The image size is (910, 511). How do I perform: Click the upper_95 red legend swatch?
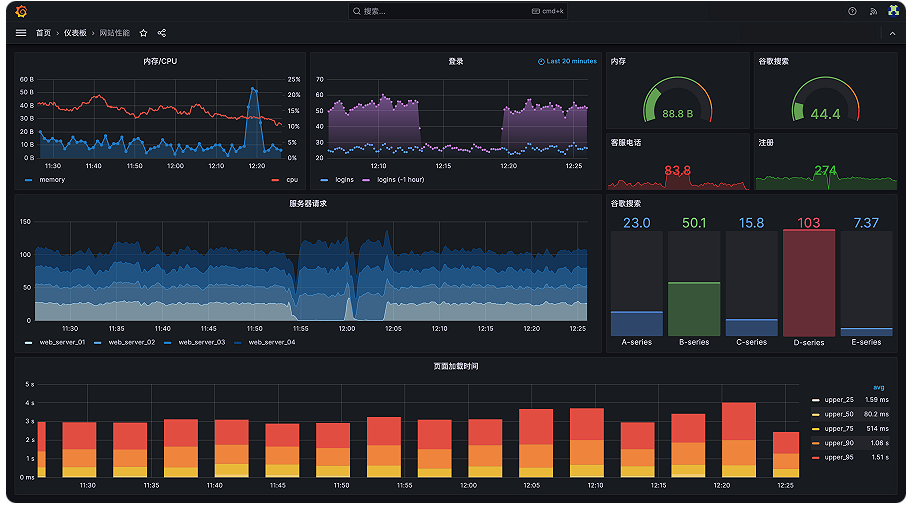coord(815,457)
